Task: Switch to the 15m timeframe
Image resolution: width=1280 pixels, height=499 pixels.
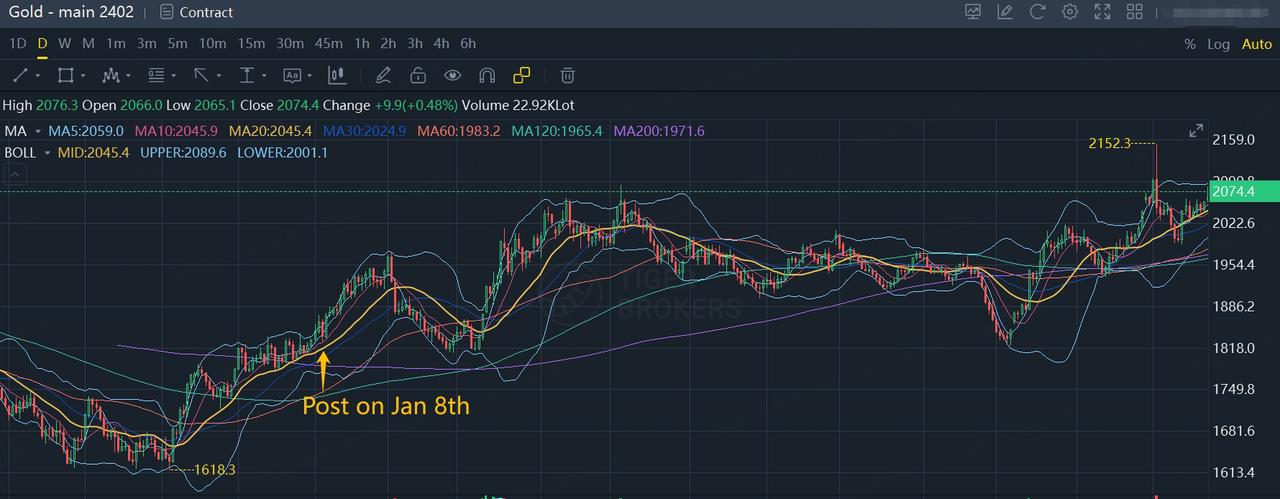Action: [251, 44]
